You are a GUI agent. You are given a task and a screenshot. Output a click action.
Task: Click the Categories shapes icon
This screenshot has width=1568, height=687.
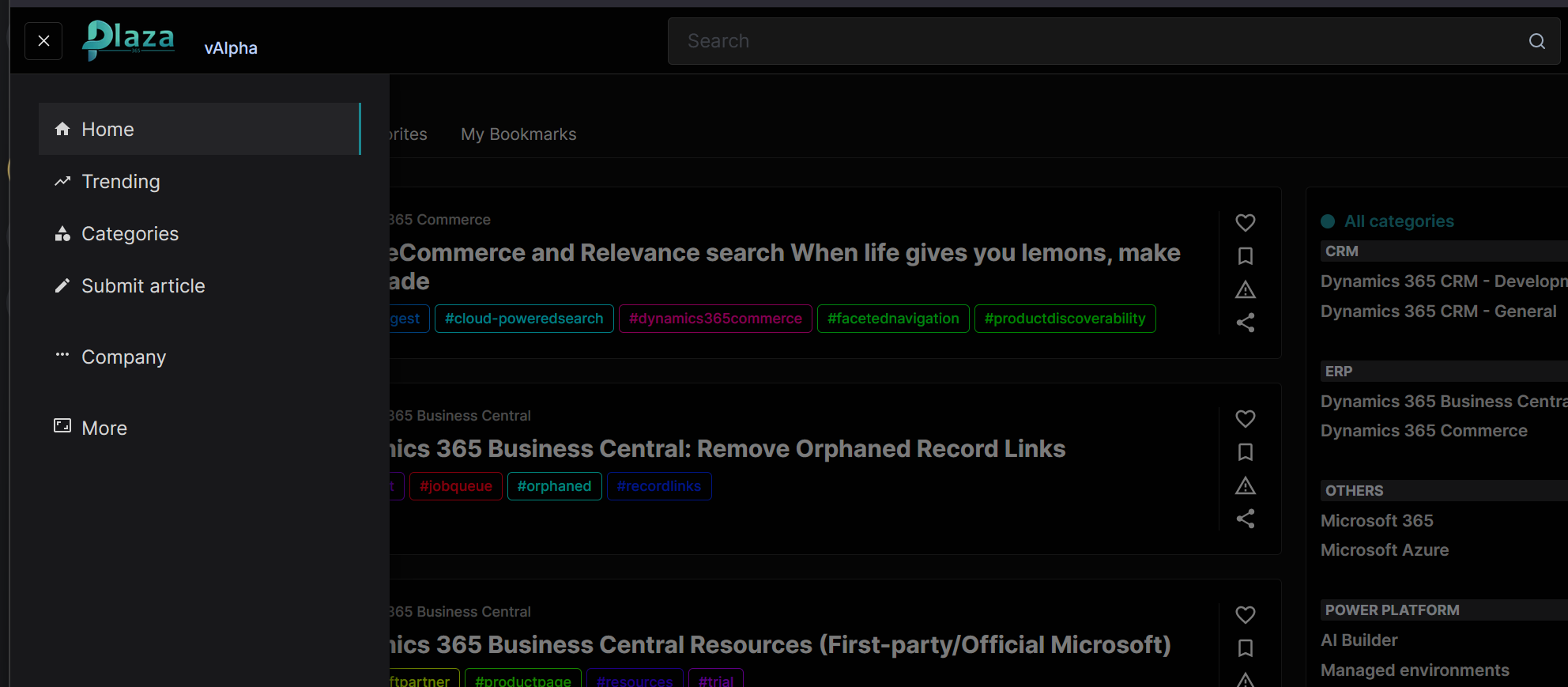click(x=62, y=233)
